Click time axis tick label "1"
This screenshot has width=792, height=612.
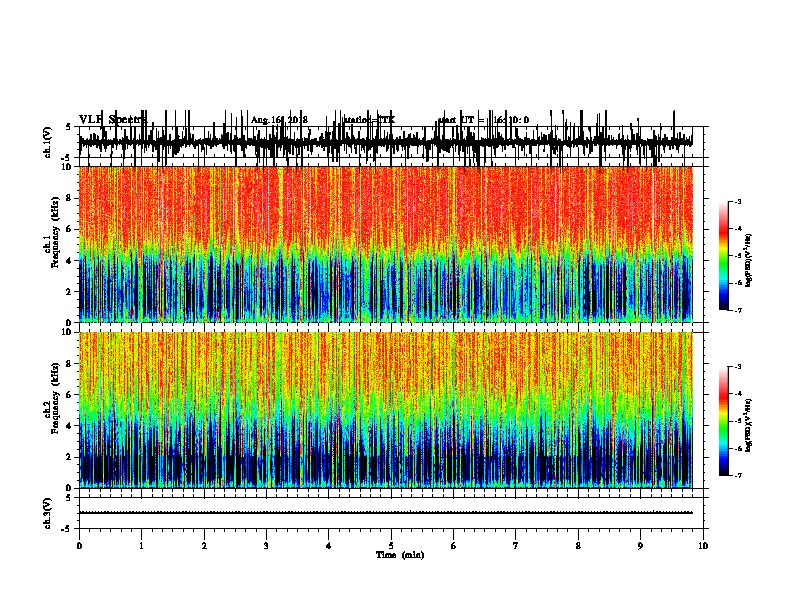[x=141, y=546]
